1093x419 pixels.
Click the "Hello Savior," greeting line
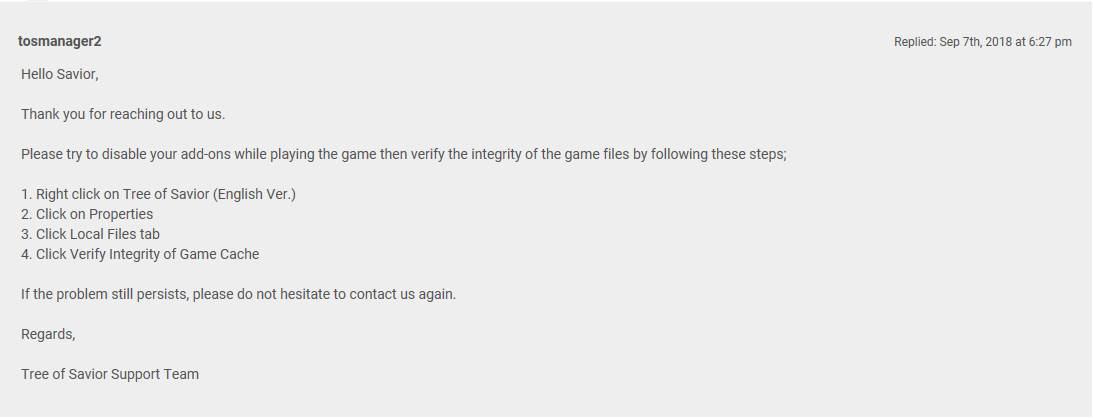[60, 74]
